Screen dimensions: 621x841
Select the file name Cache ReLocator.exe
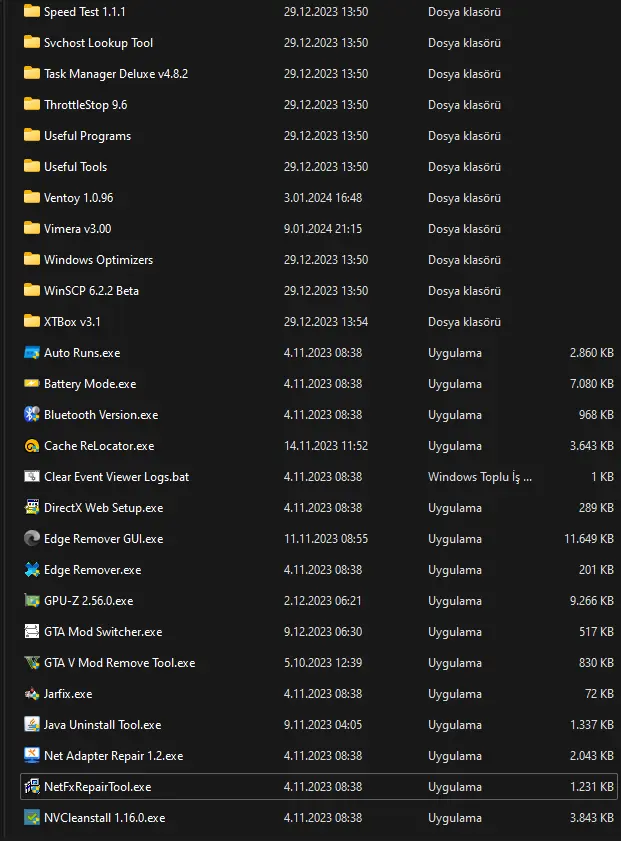click(99, 446)
